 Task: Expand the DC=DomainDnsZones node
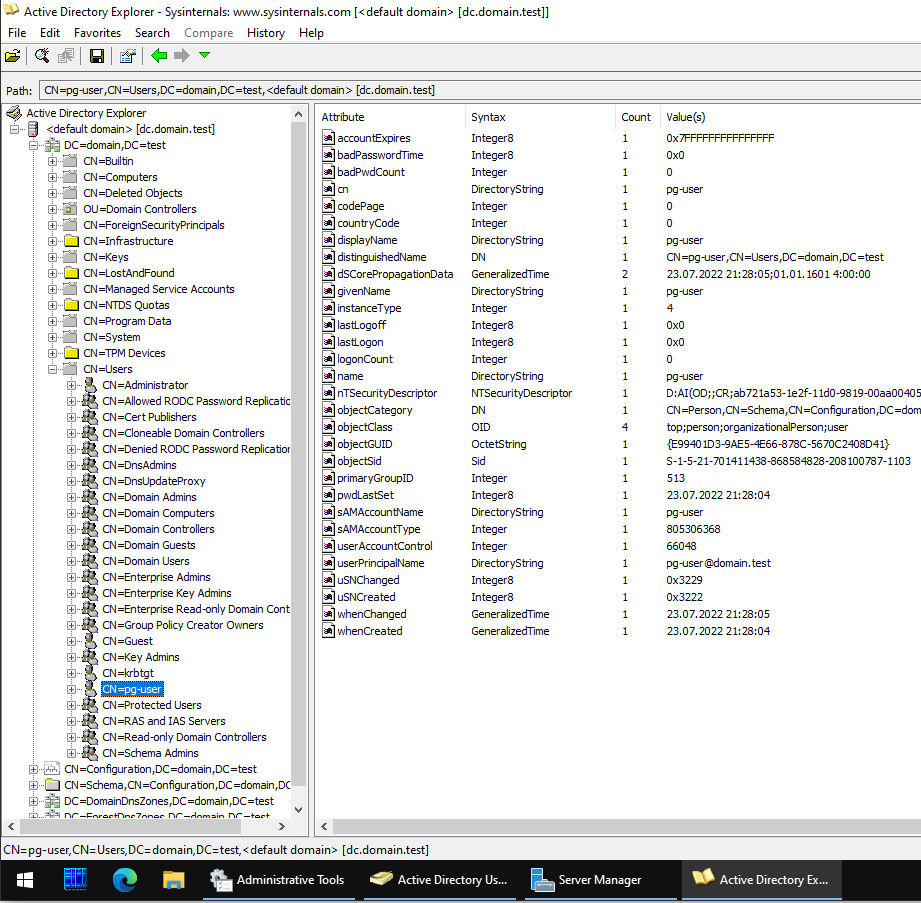pyautogui.click(x=33, y=801)
